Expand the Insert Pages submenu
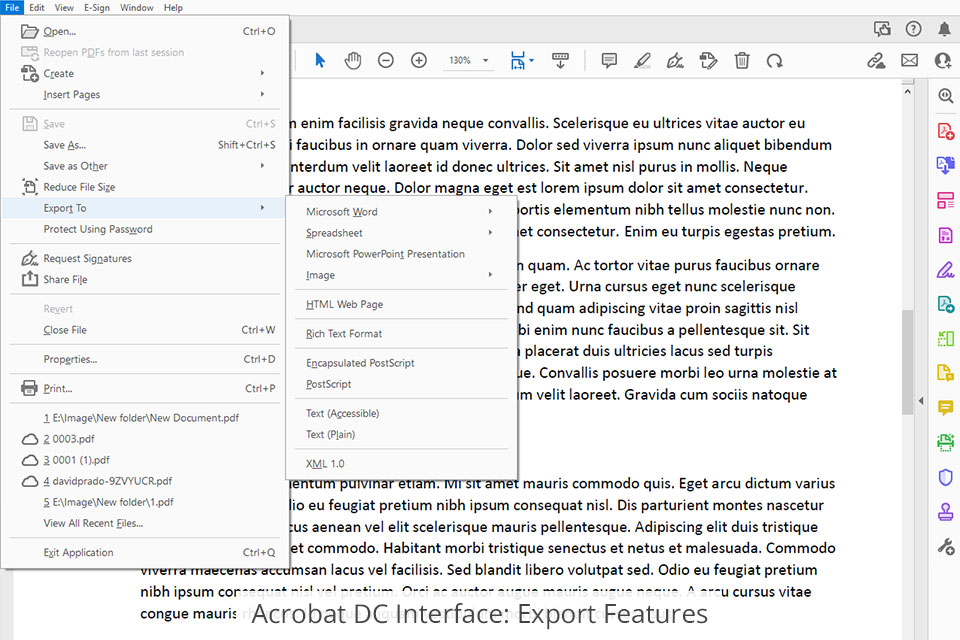The width and height of the screenshot is (960, 640). [x=262, y=94]
